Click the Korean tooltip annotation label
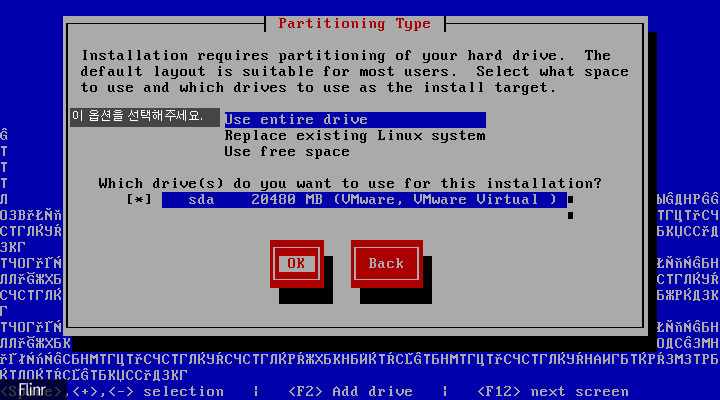This screenshot has width=720, height=400. pyautogui.click(x=145, y=117)
